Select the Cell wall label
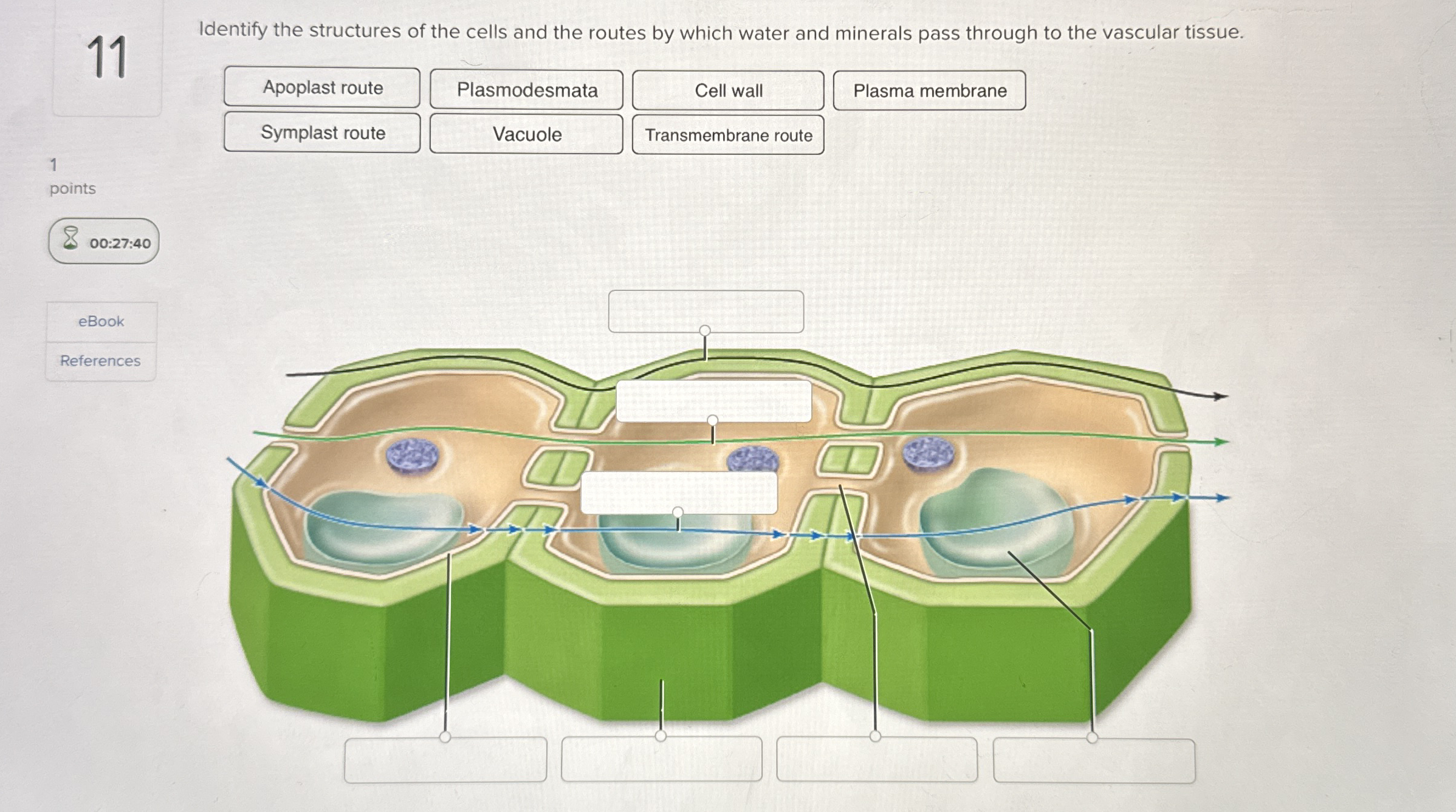 pyautogui.click(x=728, y=90)
